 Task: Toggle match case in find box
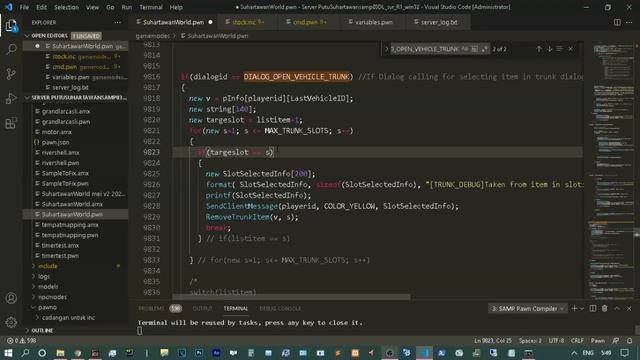pos(465,49)
